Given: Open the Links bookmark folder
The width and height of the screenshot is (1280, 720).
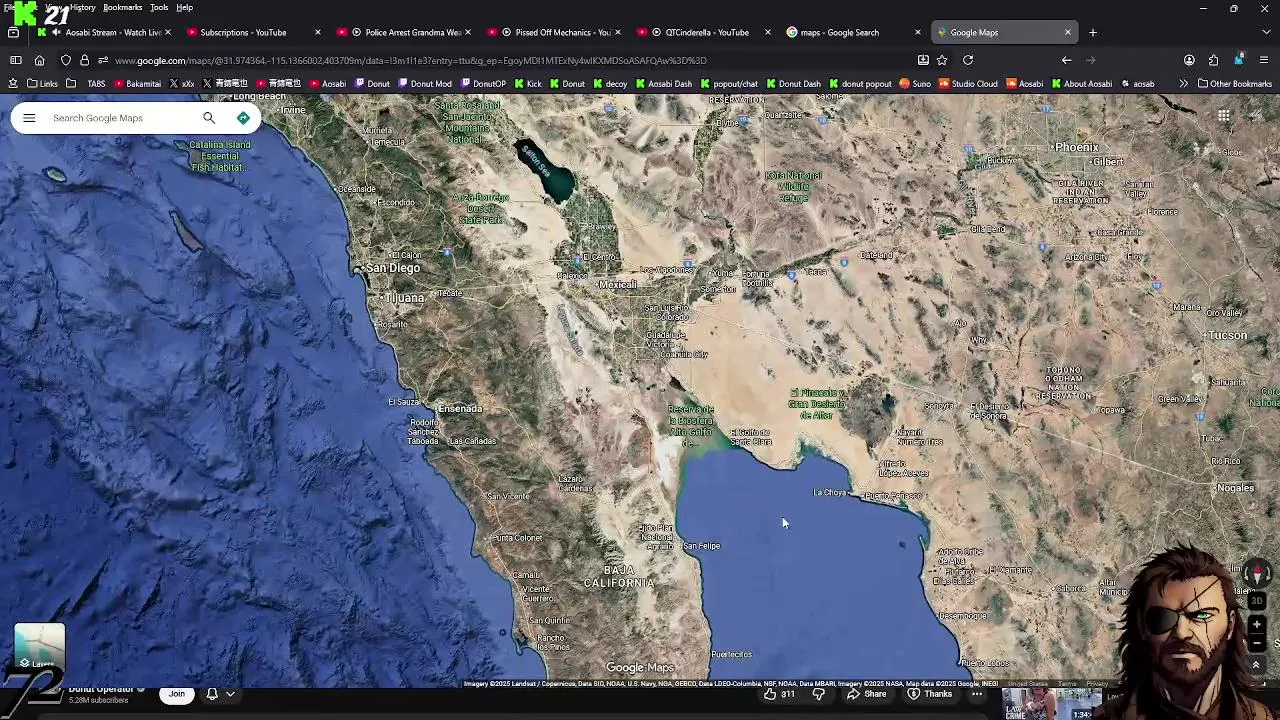Looking at the screenshot, I should coord(42,84).
